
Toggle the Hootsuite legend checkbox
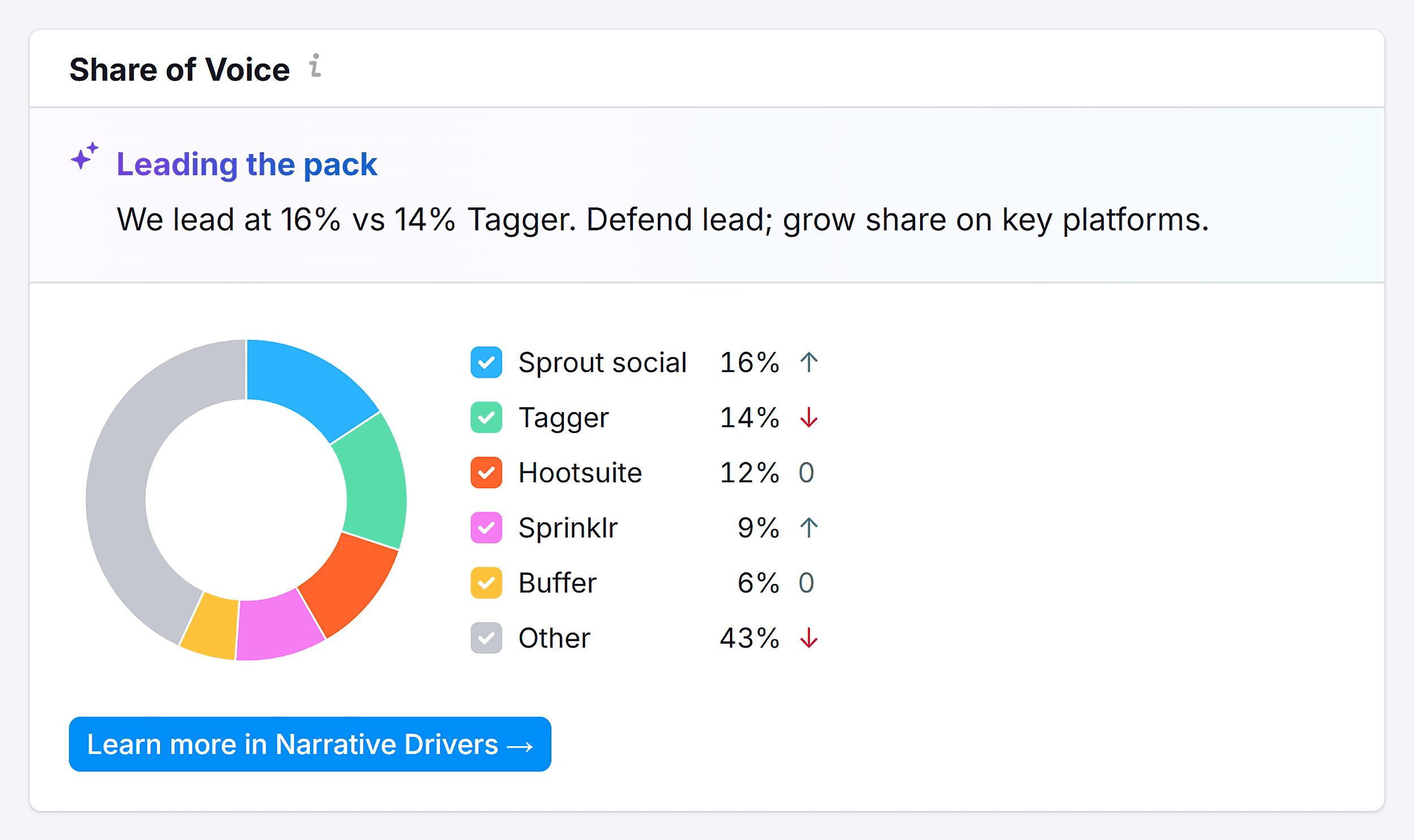pyautogui.click(x=486, y=473)
